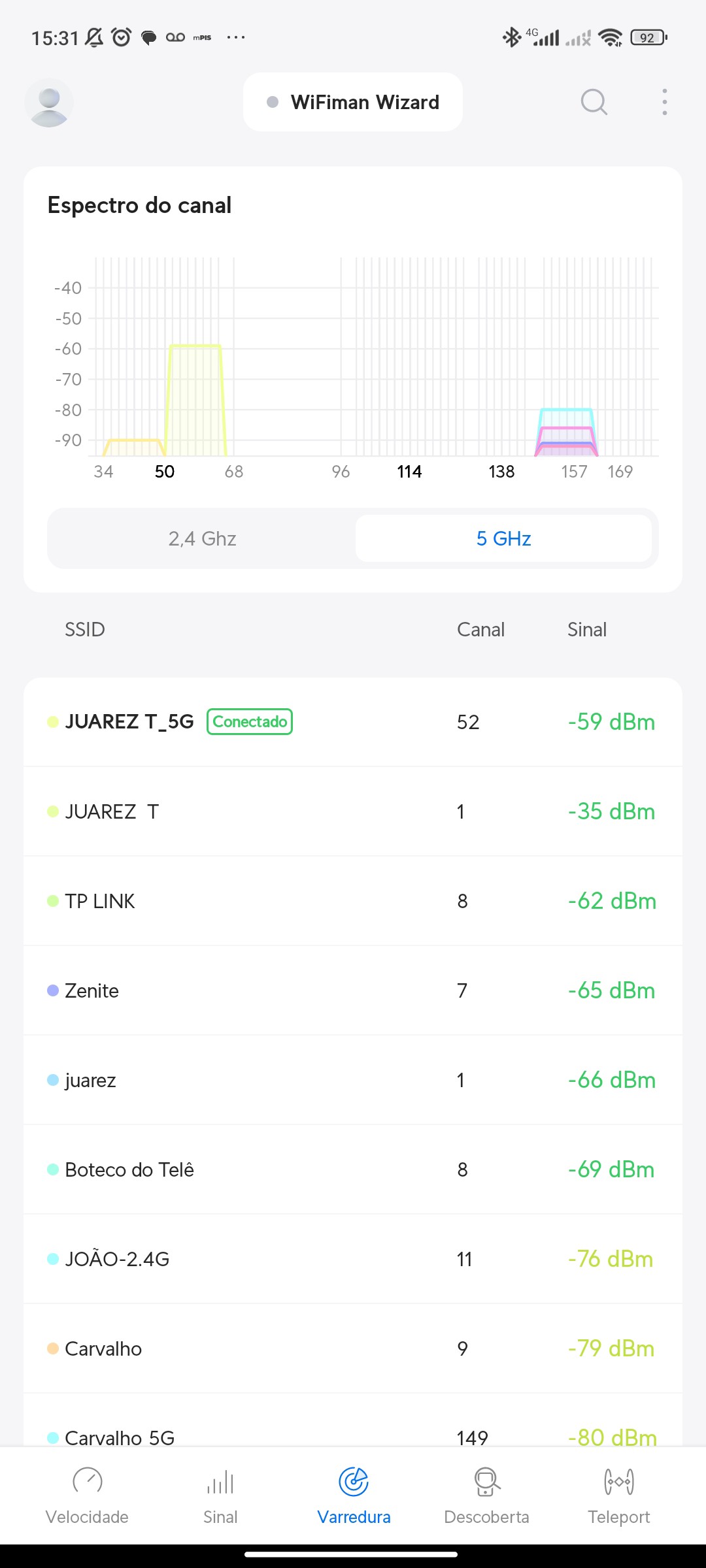Sort by the Canal column header

pyautogui.click(x=480, y=629)
